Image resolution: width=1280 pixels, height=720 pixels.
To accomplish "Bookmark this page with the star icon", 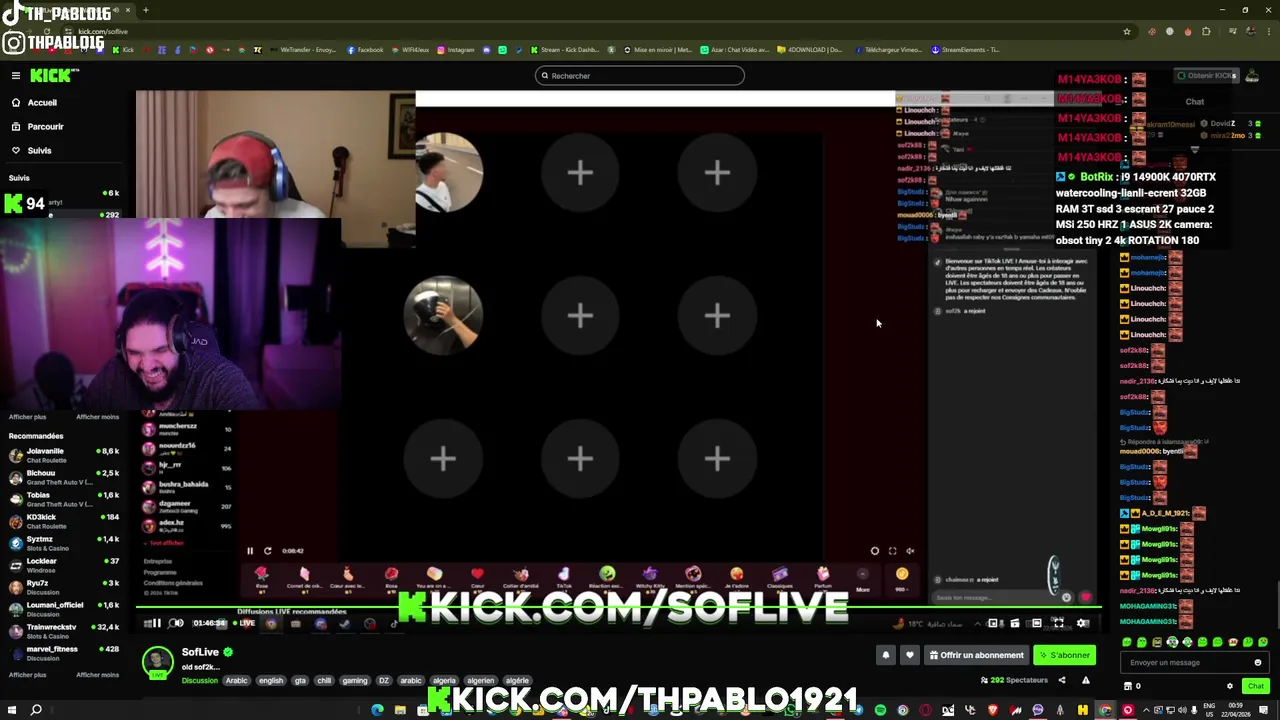I will coord(1127,31).
